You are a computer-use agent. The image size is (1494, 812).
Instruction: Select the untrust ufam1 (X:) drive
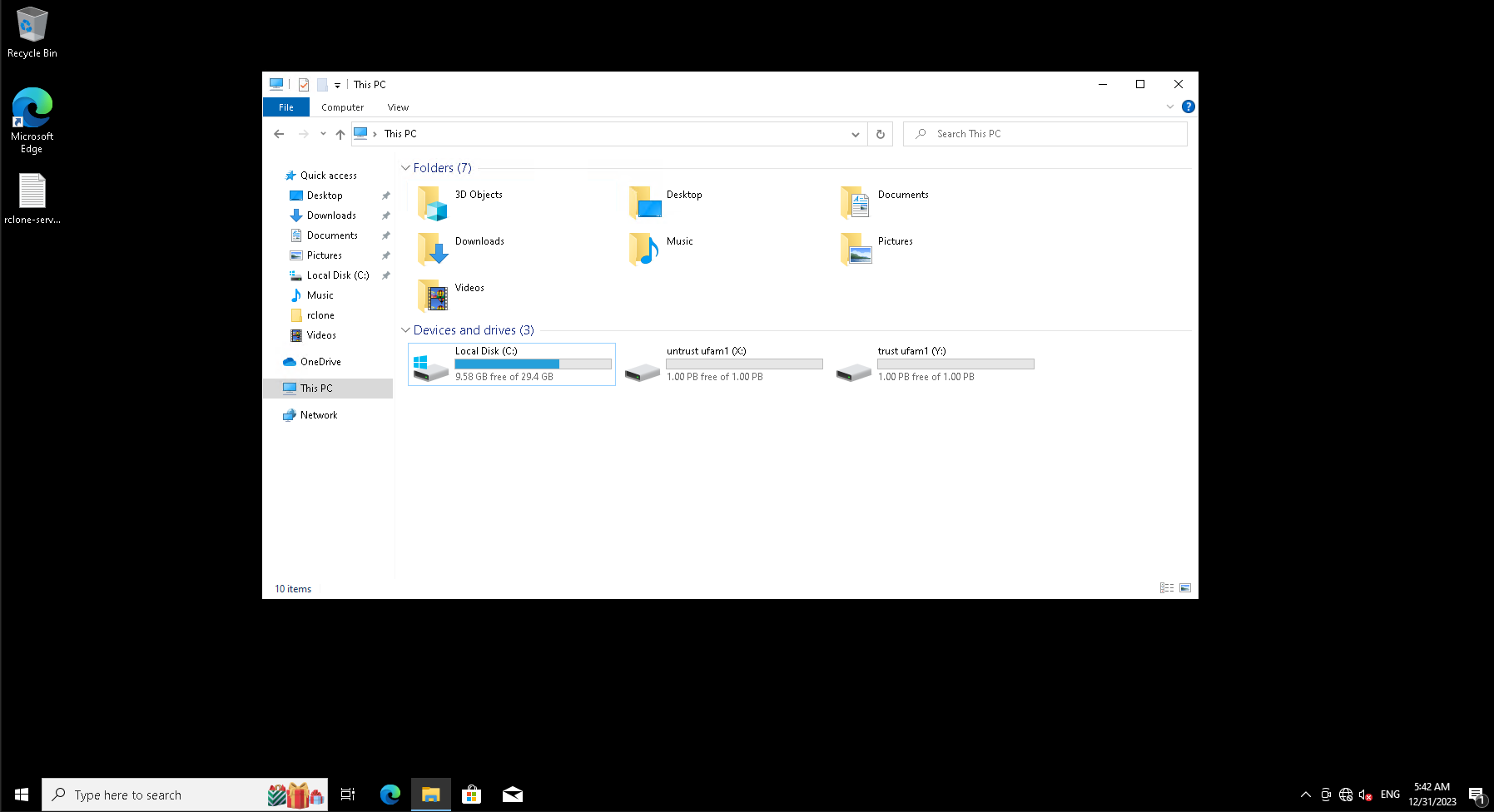click(x=722, y=364)
